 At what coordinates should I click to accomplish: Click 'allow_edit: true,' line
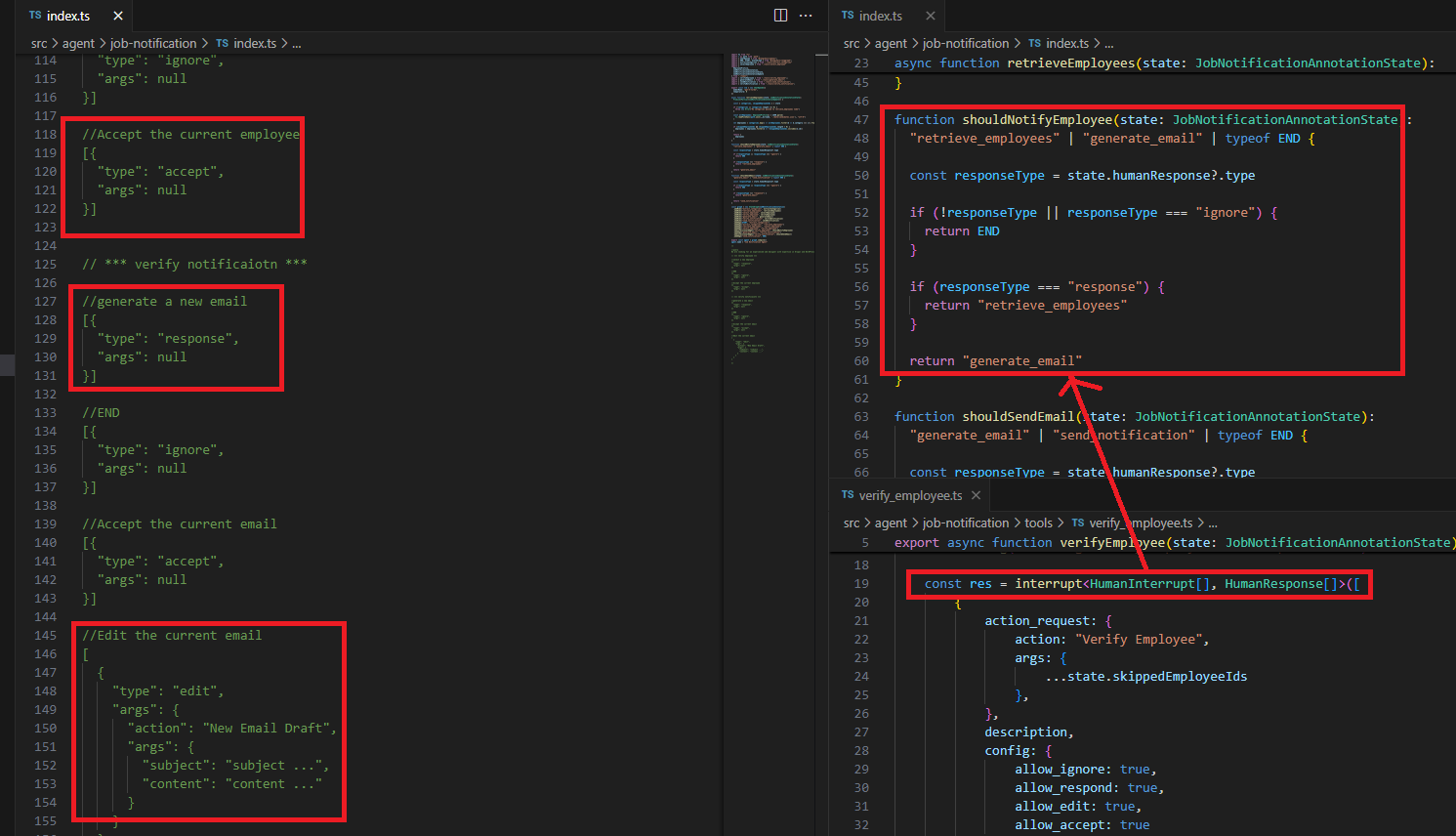pyautogui.click(x=1078, y=806)
